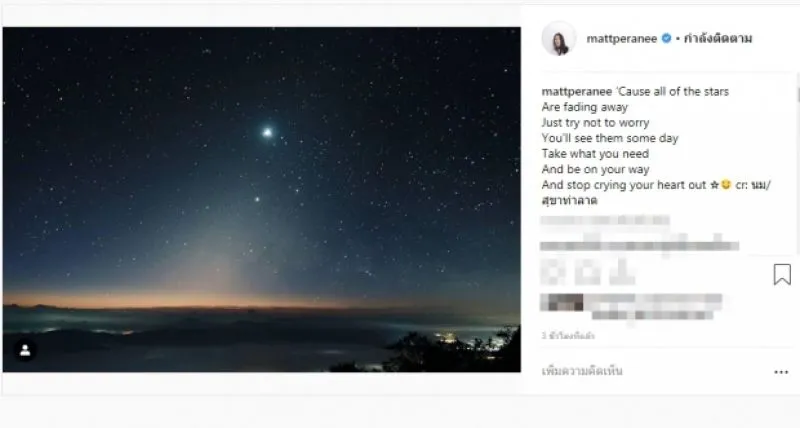Toggle the กำลังติดตาม following status
The height and width of the screenshot is (428, 800).
[717, 39]
